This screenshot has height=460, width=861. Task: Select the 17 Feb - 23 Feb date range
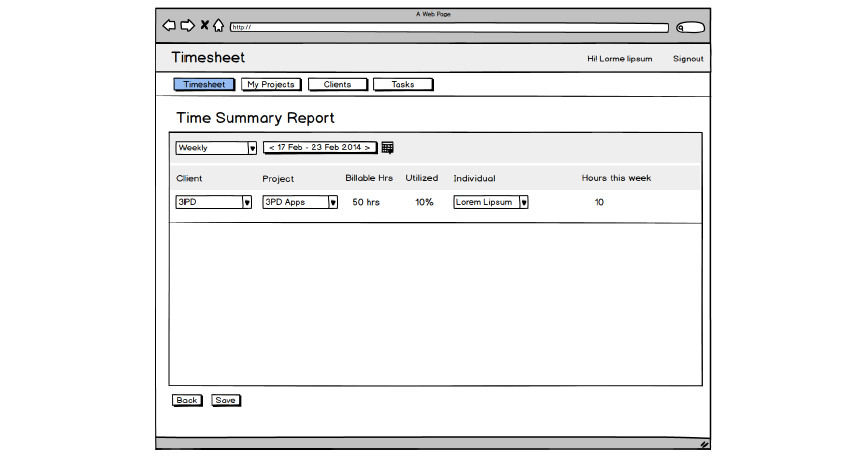click(x=320, y=148)
